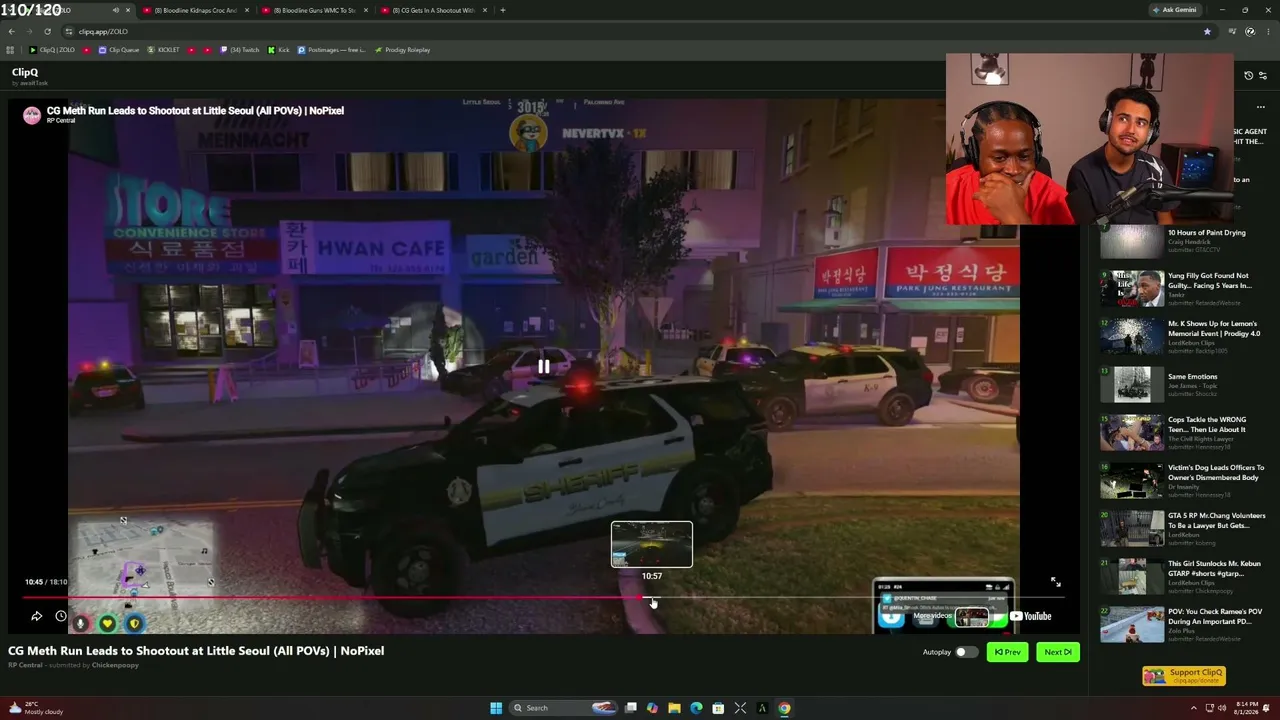Select 'GTA 5 RP Mr.Chang Volunteers' queue item
1280x720 pixels.
1182,529
